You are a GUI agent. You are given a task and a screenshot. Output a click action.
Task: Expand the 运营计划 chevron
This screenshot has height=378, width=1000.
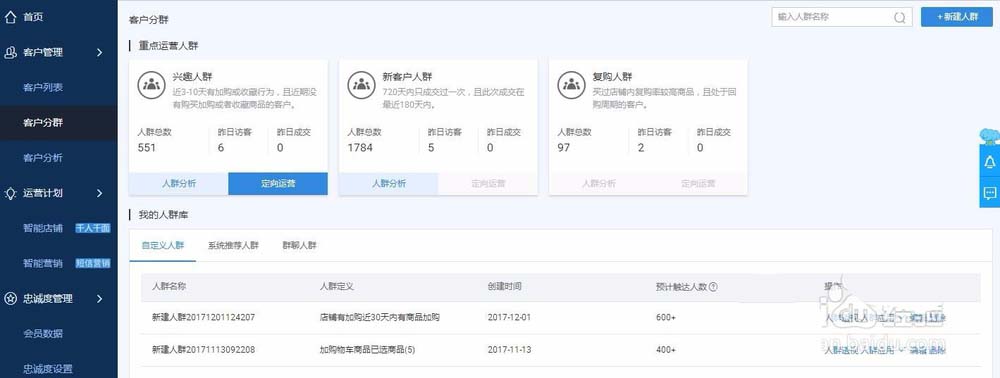(x=99, y=193)
